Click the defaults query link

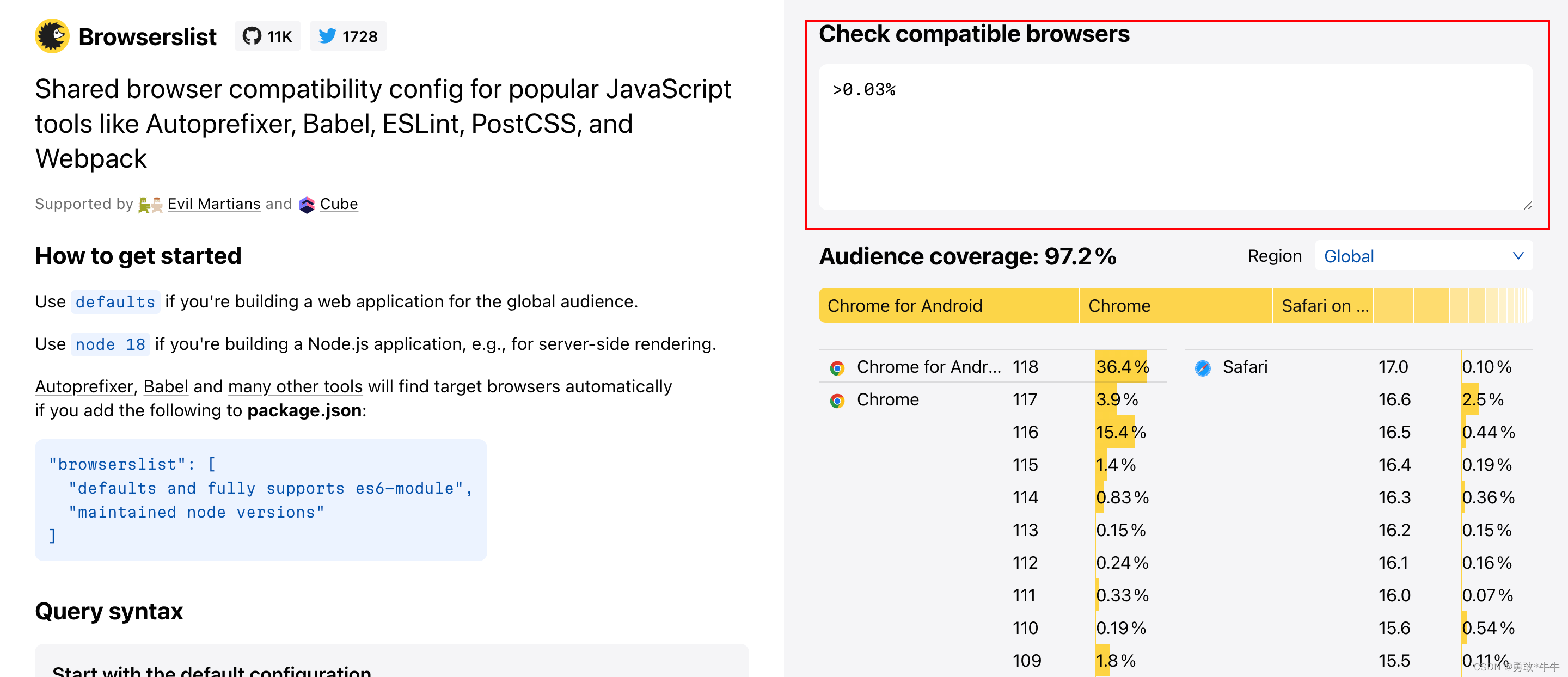point(115,301)
